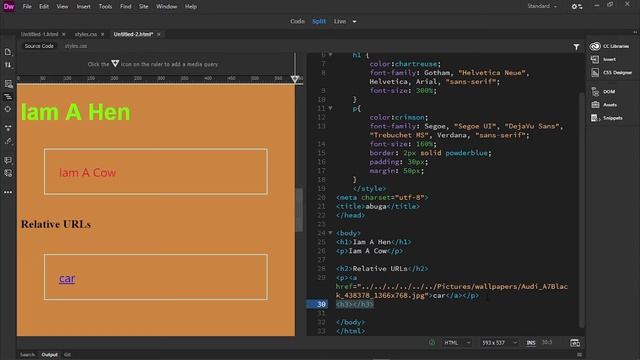Screen dimensions: 640x360
Task: Click the title tag text abuga
Action: (376, 206)
